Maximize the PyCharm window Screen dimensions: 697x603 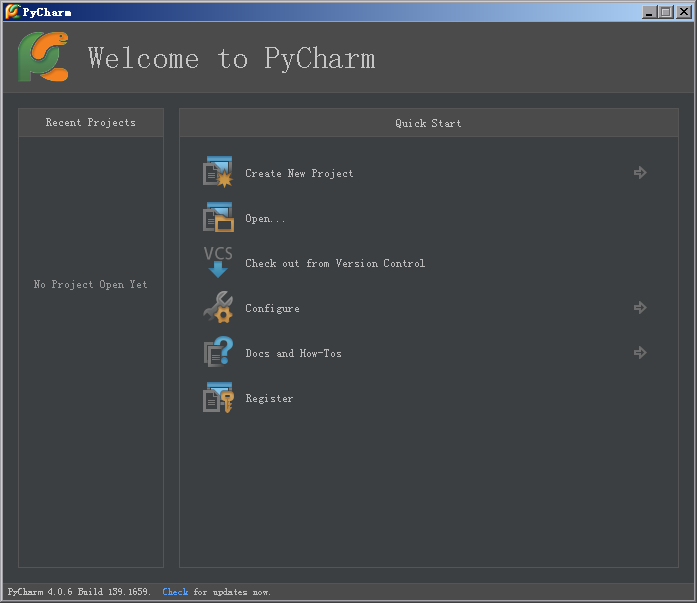[666, 12]
